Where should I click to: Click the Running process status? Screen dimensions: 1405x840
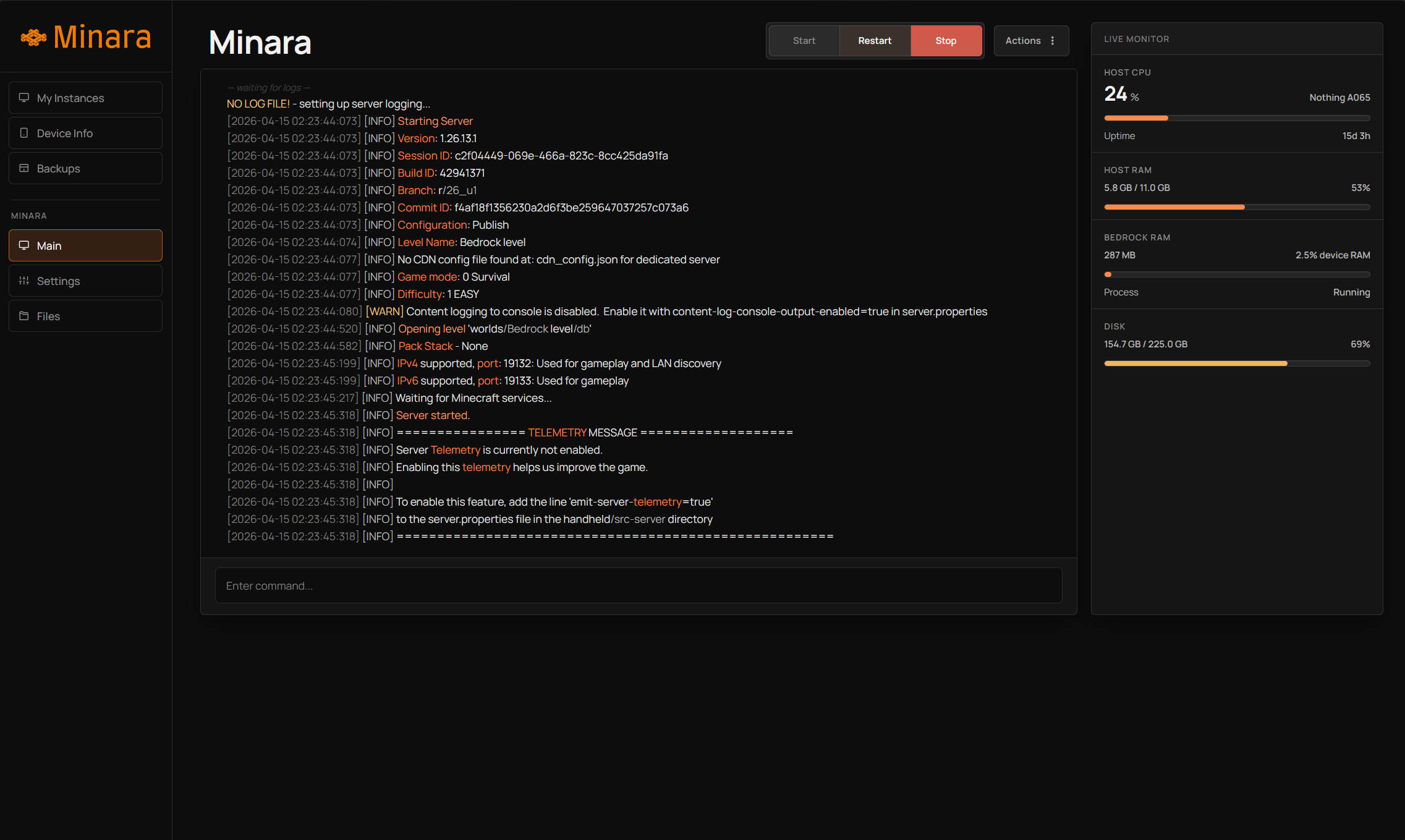pos(1351,292)
